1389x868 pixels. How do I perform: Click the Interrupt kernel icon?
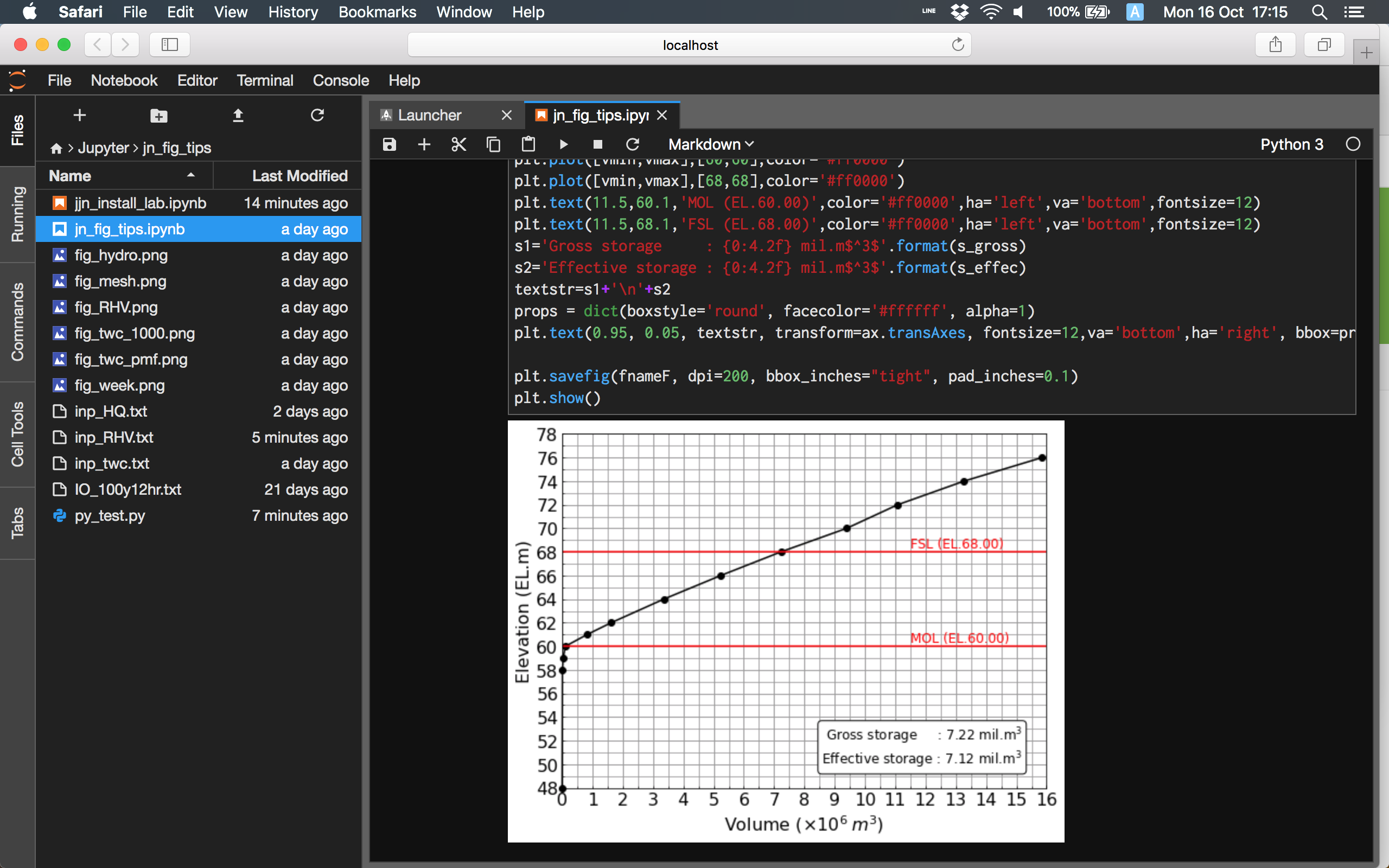tap(596, 144)
